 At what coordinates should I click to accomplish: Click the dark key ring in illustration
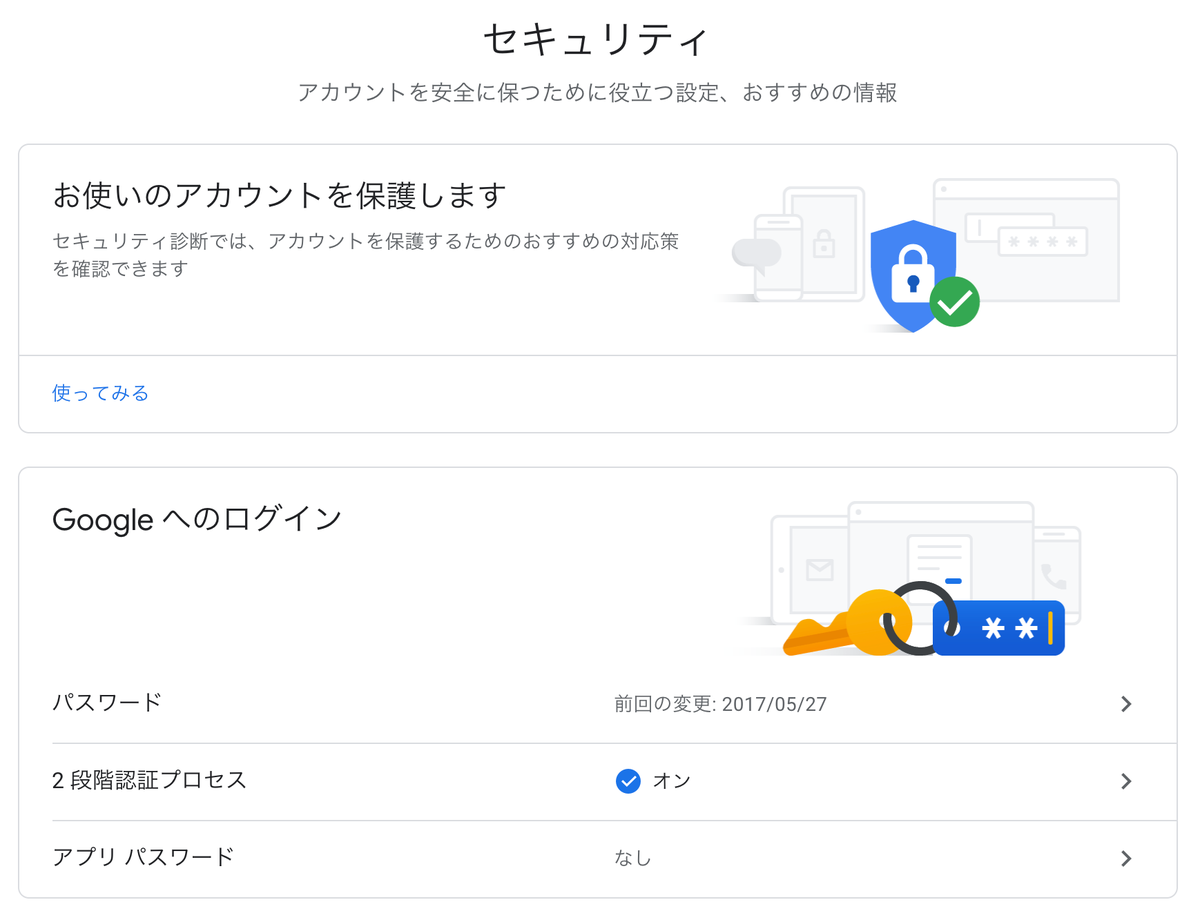922,618
